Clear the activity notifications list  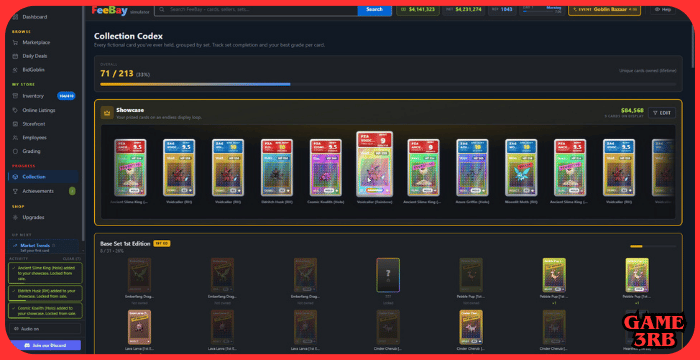coord(72,259)
